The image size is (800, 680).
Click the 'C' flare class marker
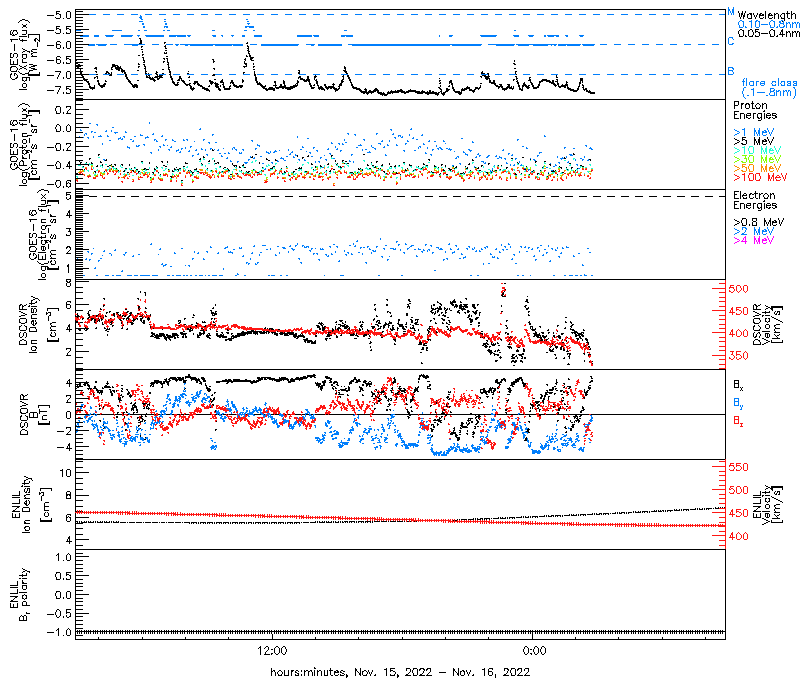coord(731,41)
